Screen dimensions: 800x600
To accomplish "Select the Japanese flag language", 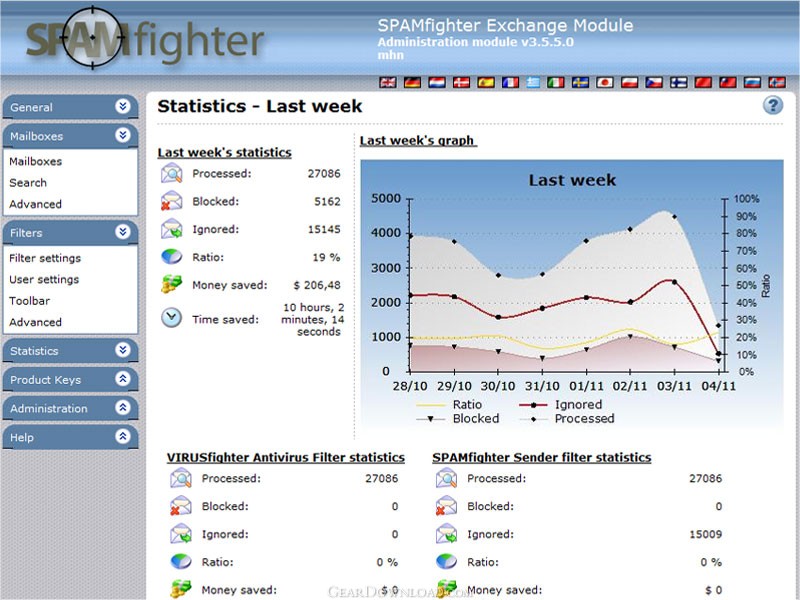I will 605,82.
